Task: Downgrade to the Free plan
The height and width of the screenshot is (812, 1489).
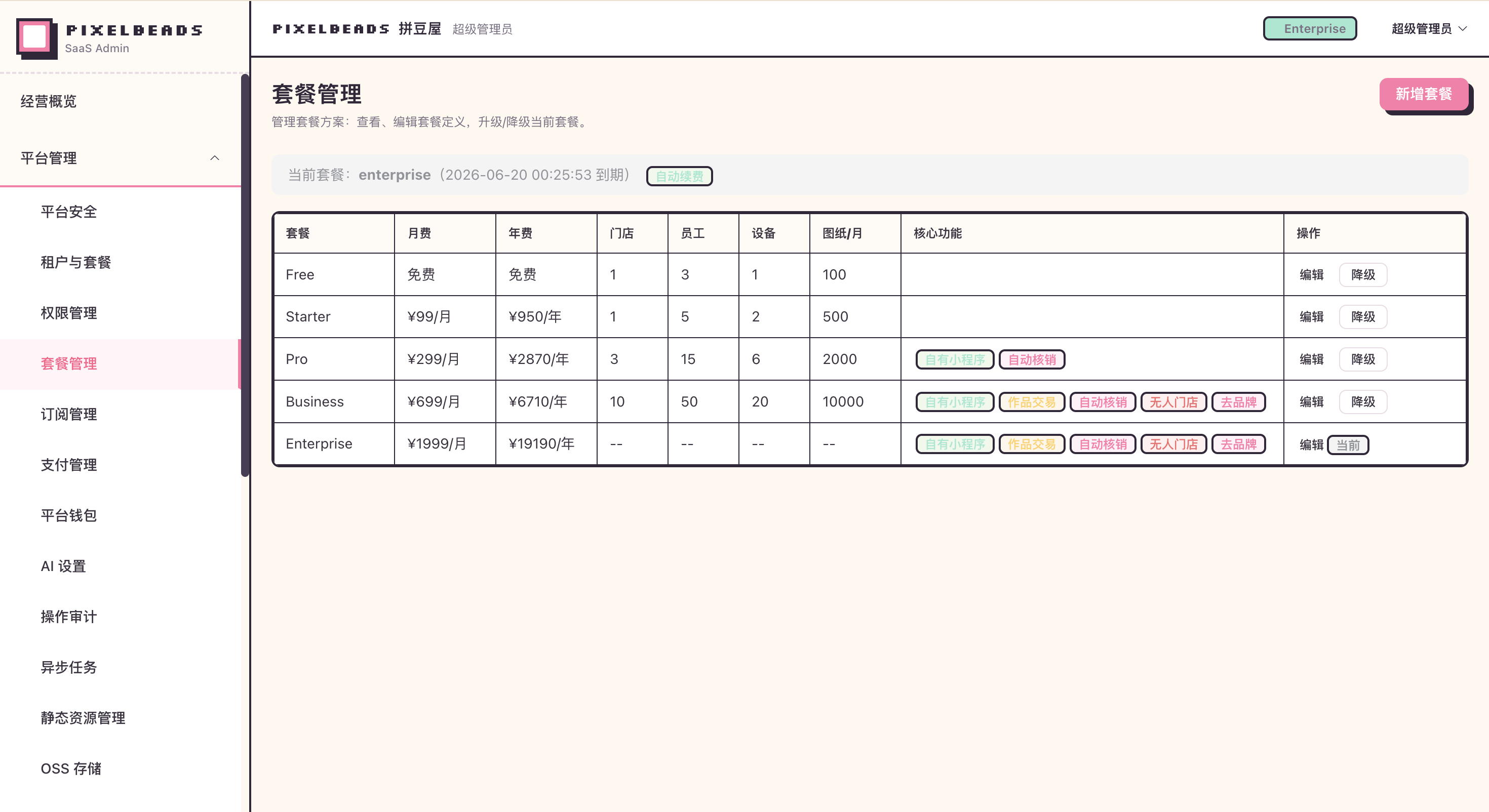Action: [1363, 274]
